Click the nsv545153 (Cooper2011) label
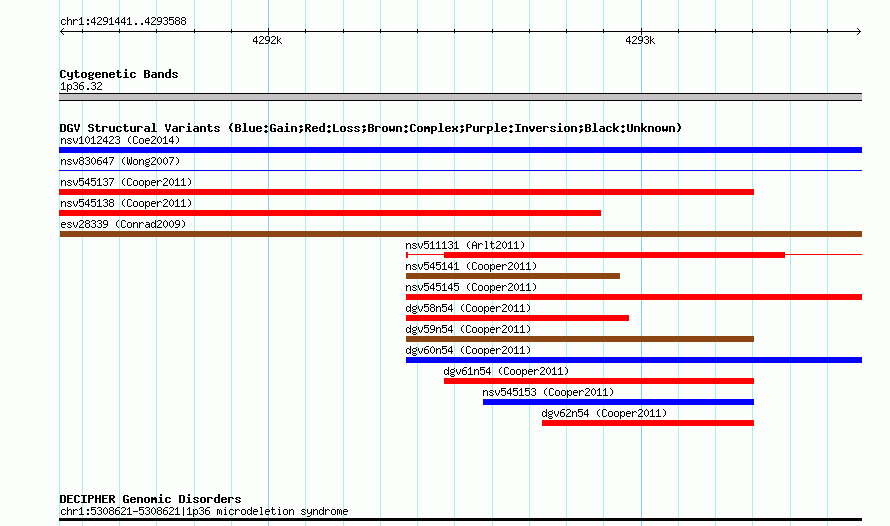The height and width of the screenshot is (526, 890). (548, 392)
